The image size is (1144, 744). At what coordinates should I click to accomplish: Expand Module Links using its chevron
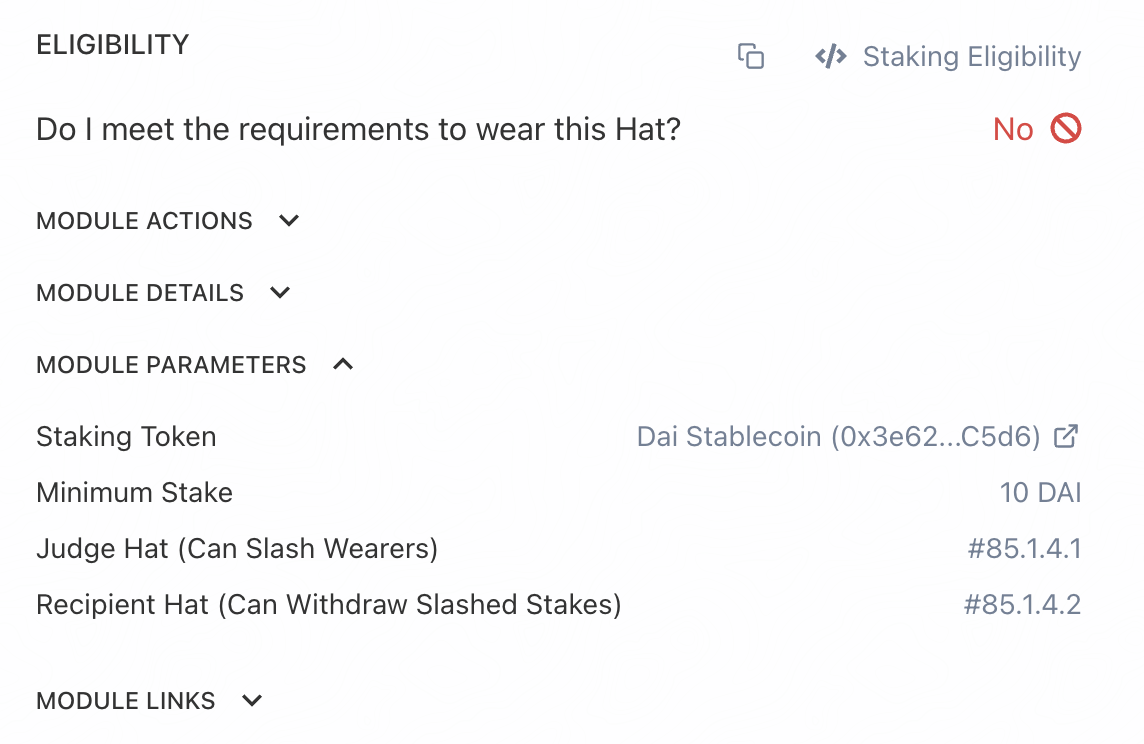click(252, 701)
